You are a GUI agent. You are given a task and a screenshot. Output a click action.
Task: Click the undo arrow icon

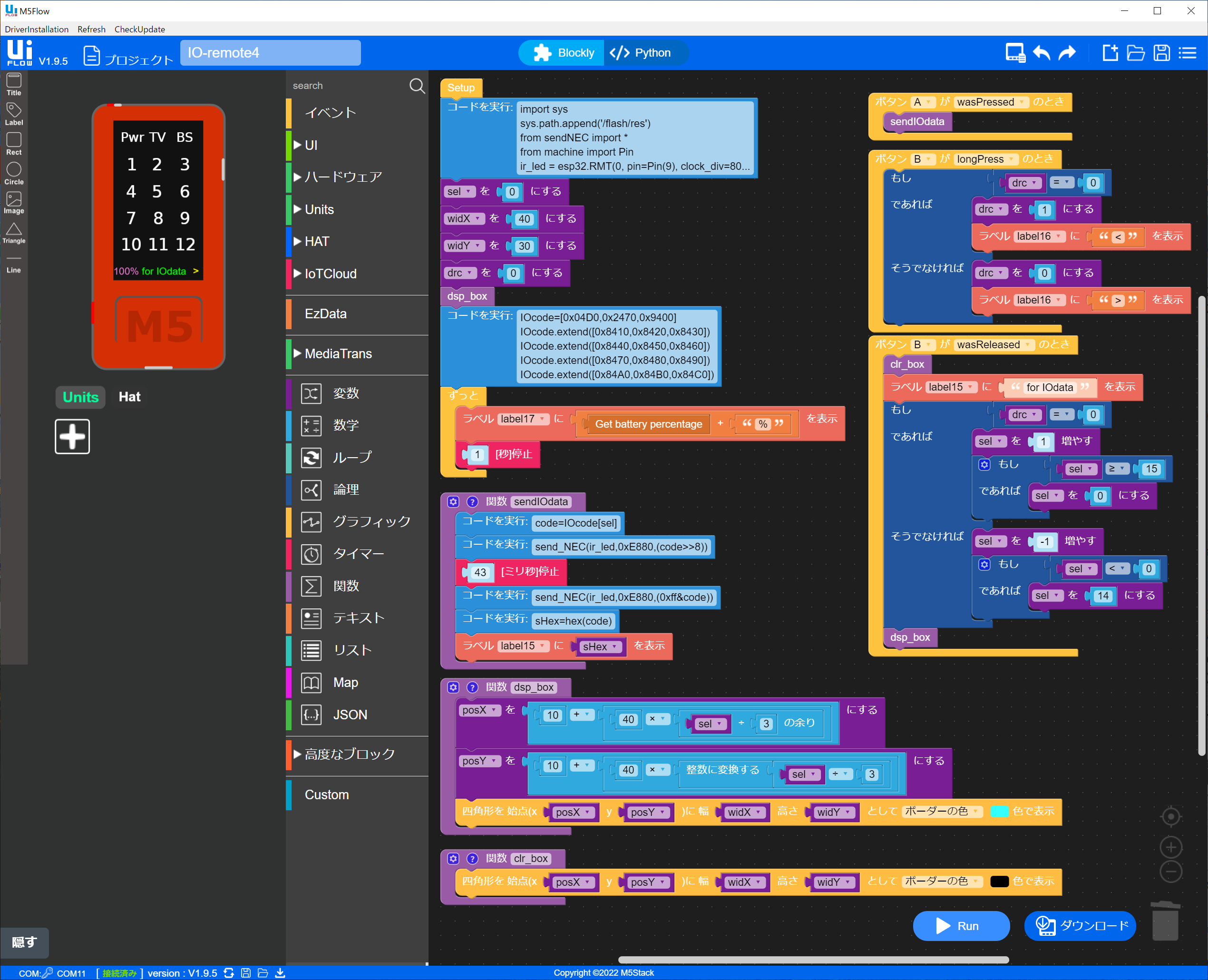(x=1042, y=53)
